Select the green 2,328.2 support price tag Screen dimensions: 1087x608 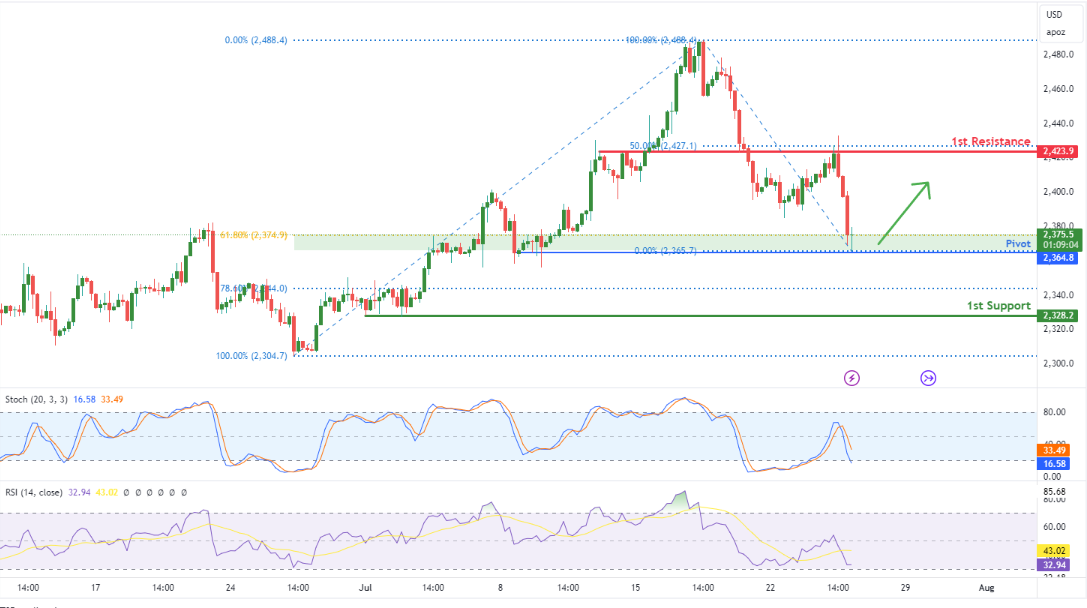pos(1057,315)
